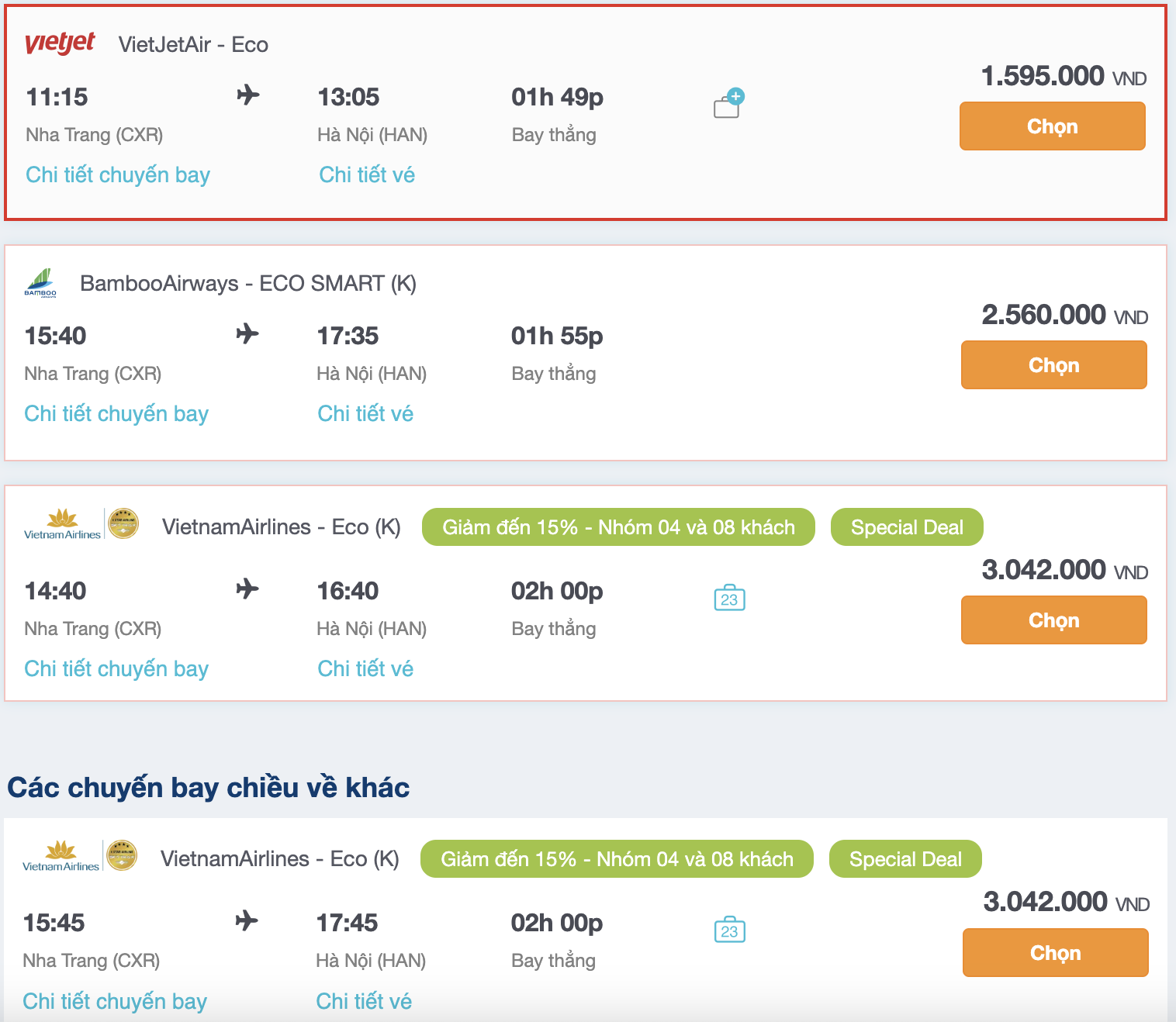Click the BambooAirways airline logo

(40, 283)
